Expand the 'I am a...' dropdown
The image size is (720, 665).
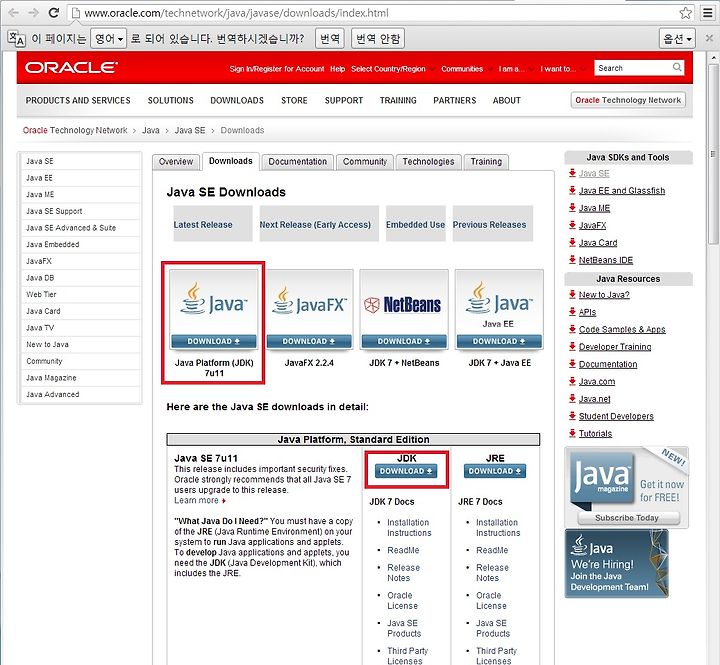click(515, 69)
